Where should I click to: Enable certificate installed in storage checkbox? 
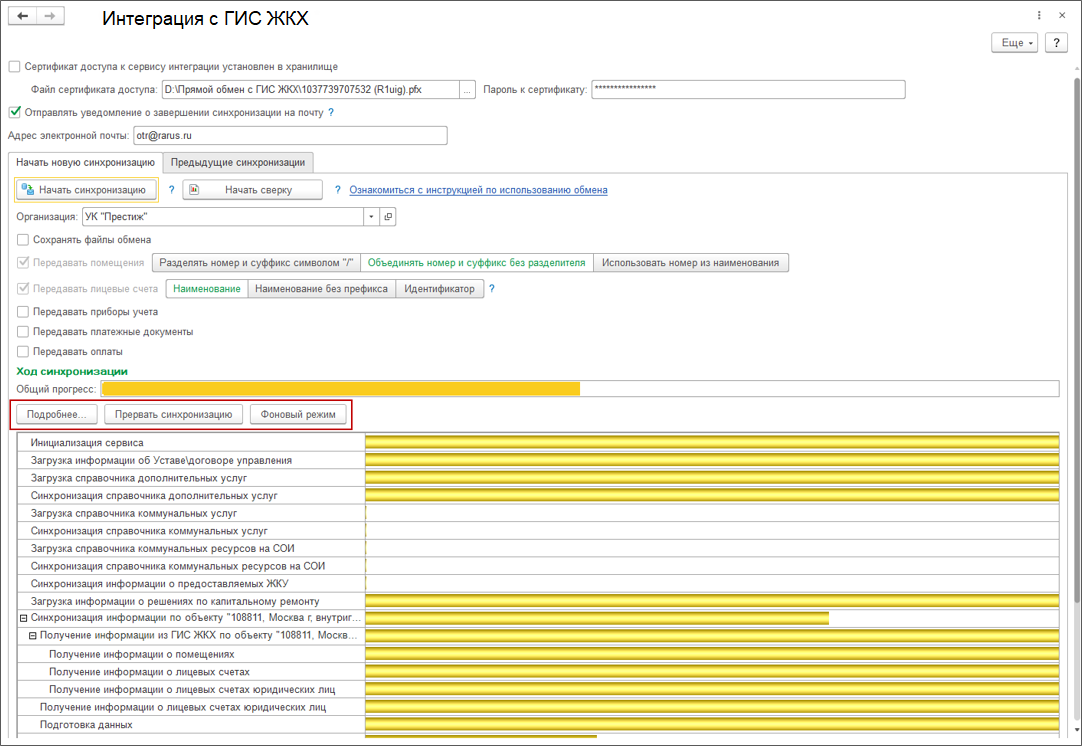coord(14,67)
